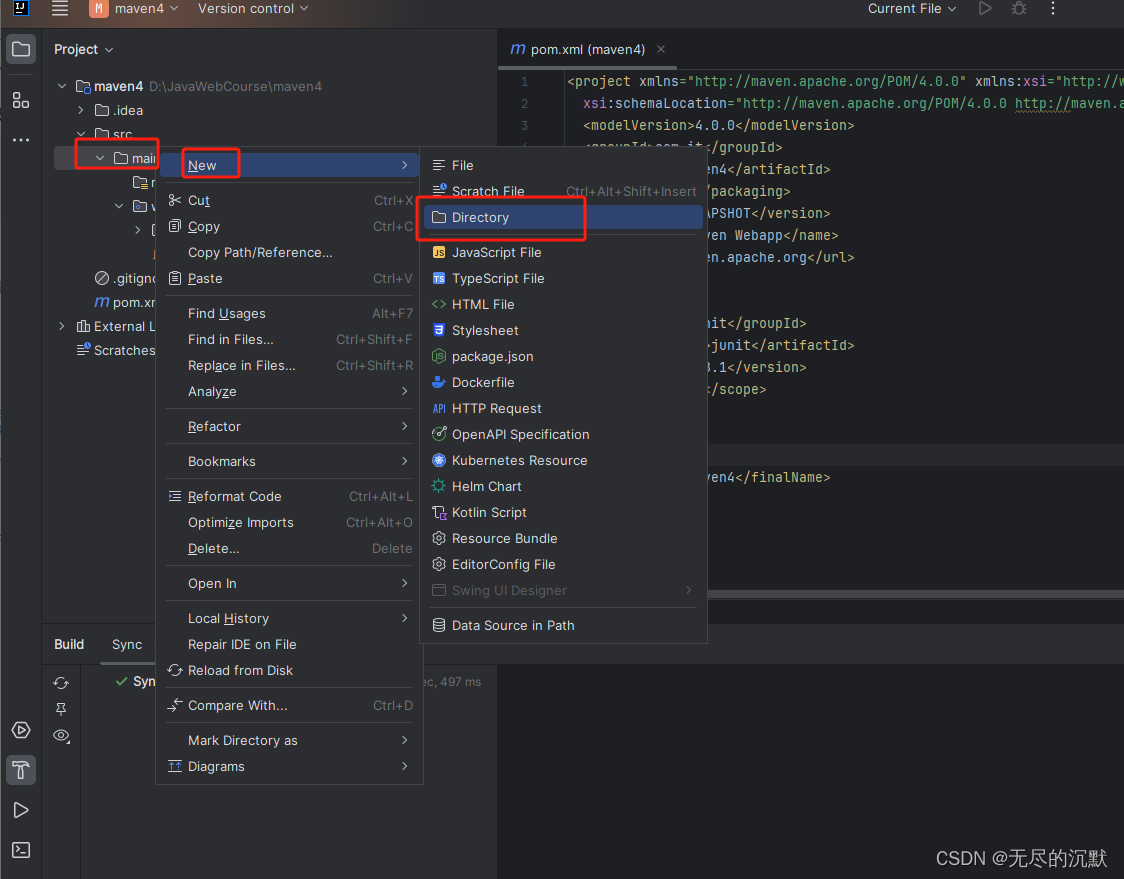Choose Delete... in context menu
The image size is (1124, 879).
[290, 548]
